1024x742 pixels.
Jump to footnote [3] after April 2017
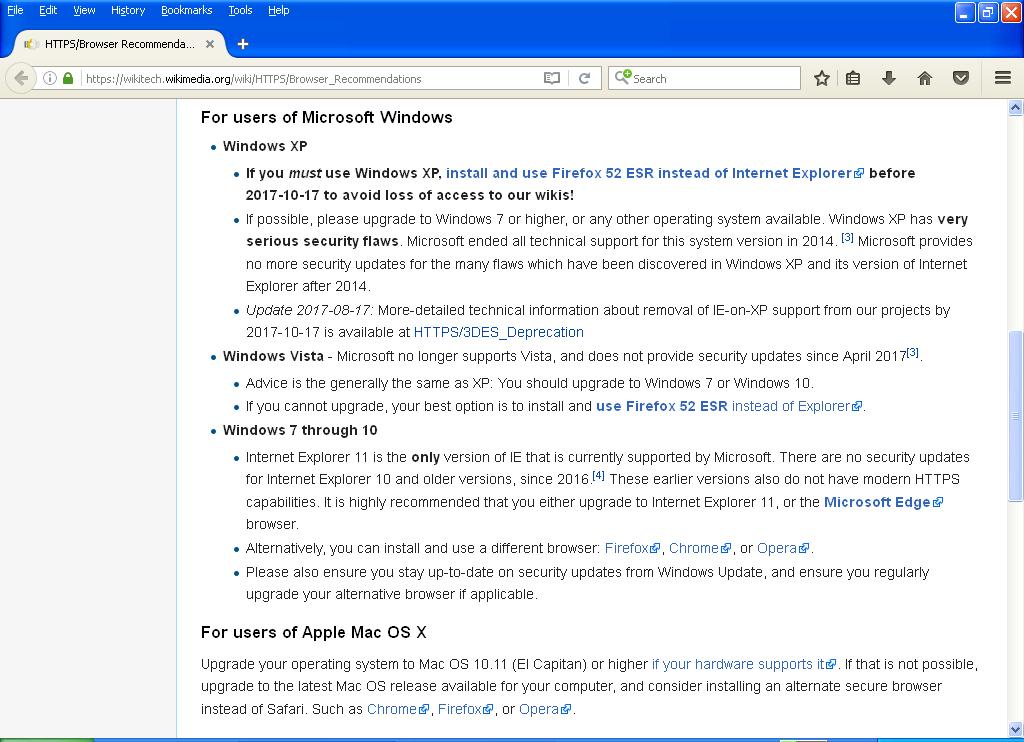912,353
